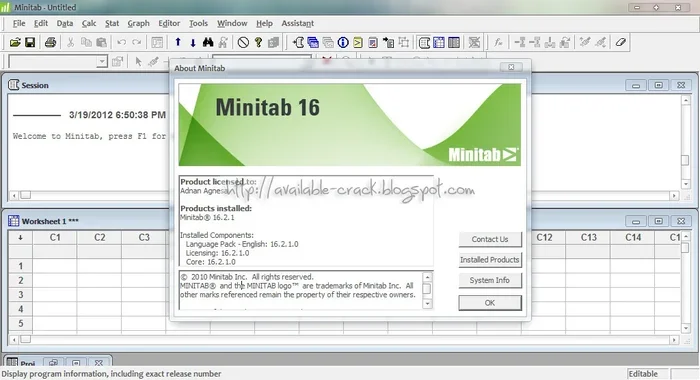This screenshot has height=380, width=700.
Task: Click Worksheet horizontal scroll left arrow
Action: (14, 340)
